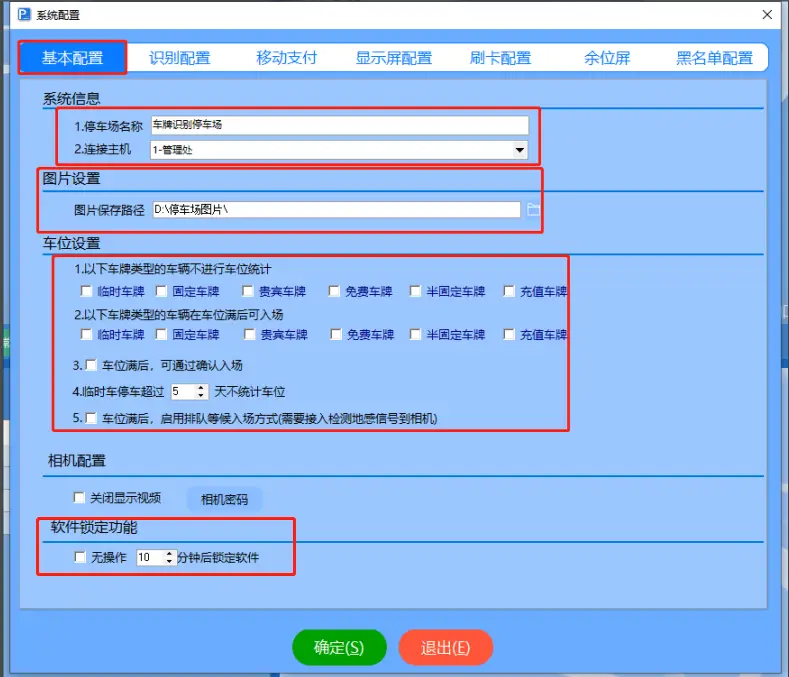Check 临时车牌 under 不进行车位统计
Image resolution: width=789 pixels, height=677 pixels.
(87, 291)
